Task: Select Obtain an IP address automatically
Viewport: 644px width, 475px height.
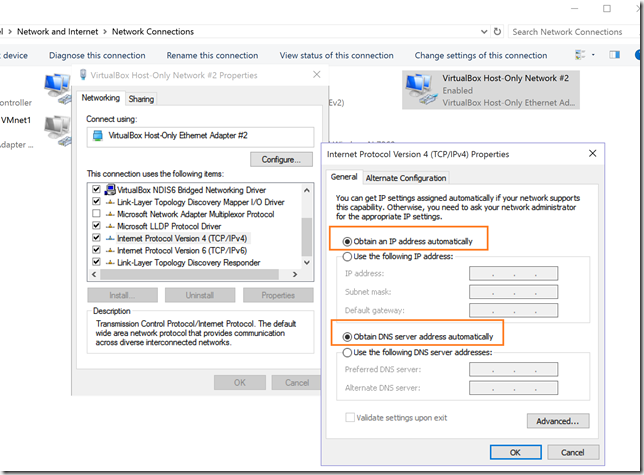Action: coord(347,241)
